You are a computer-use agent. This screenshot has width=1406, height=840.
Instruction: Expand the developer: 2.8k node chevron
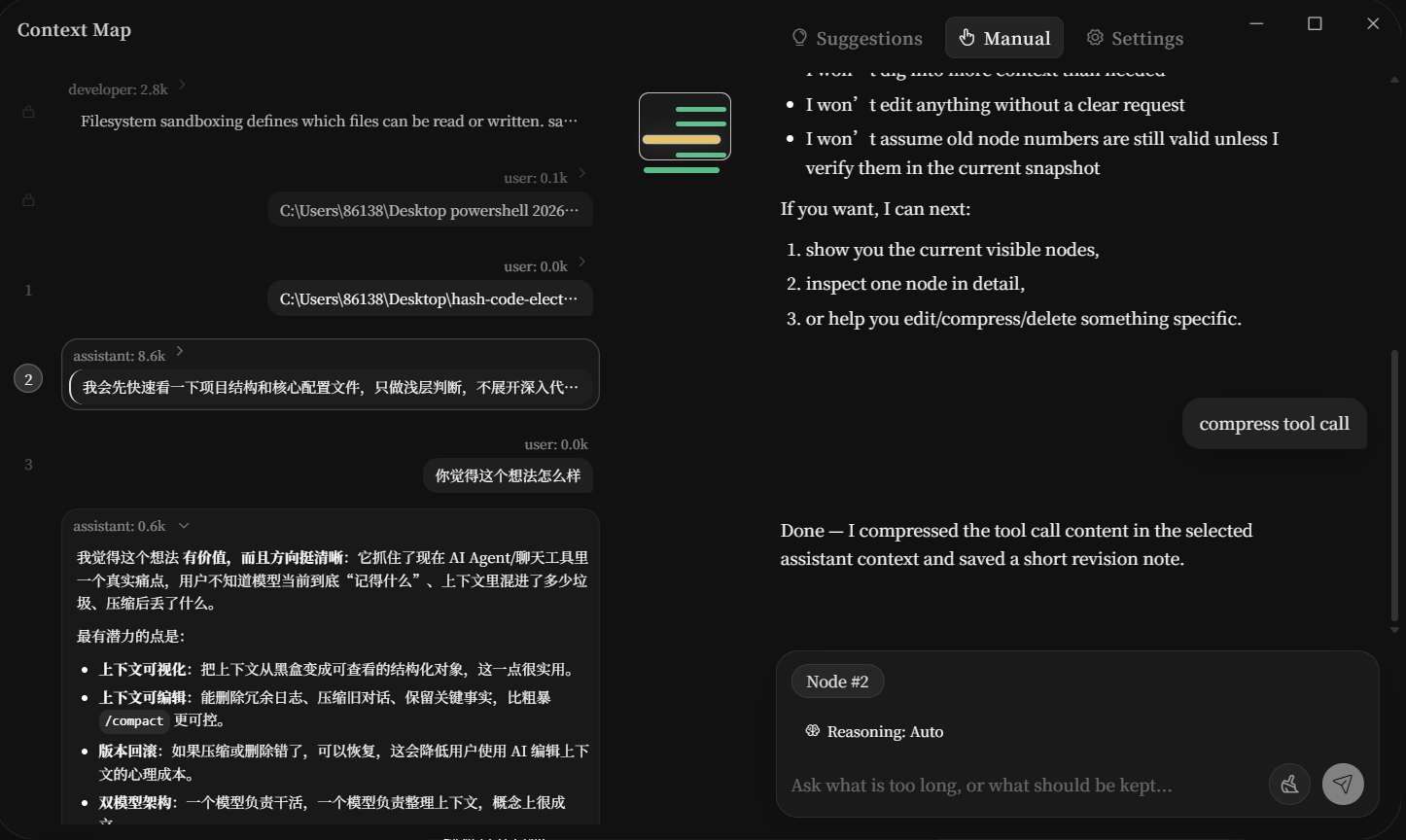(x=182, y=86)
